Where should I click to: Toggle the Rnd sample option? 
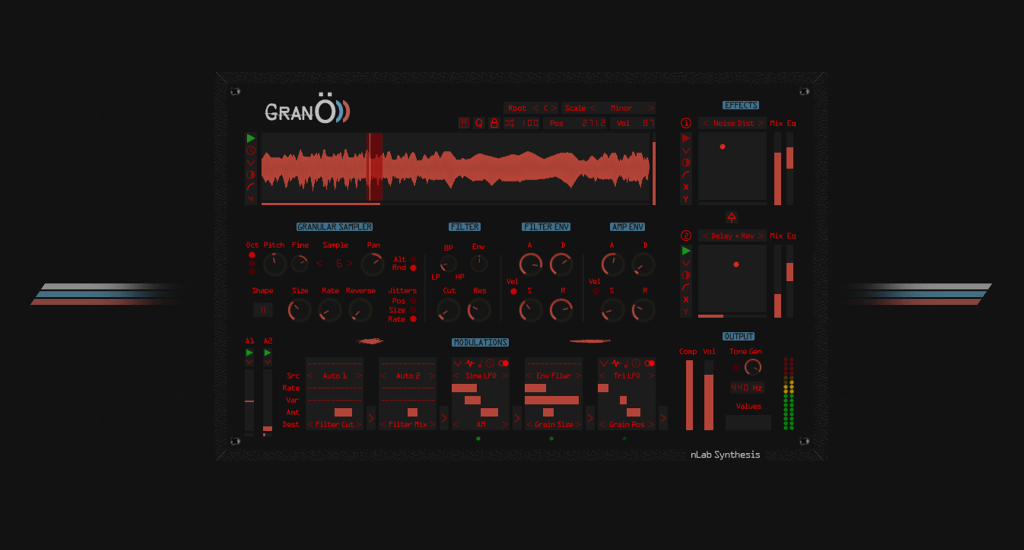(413, 268)
